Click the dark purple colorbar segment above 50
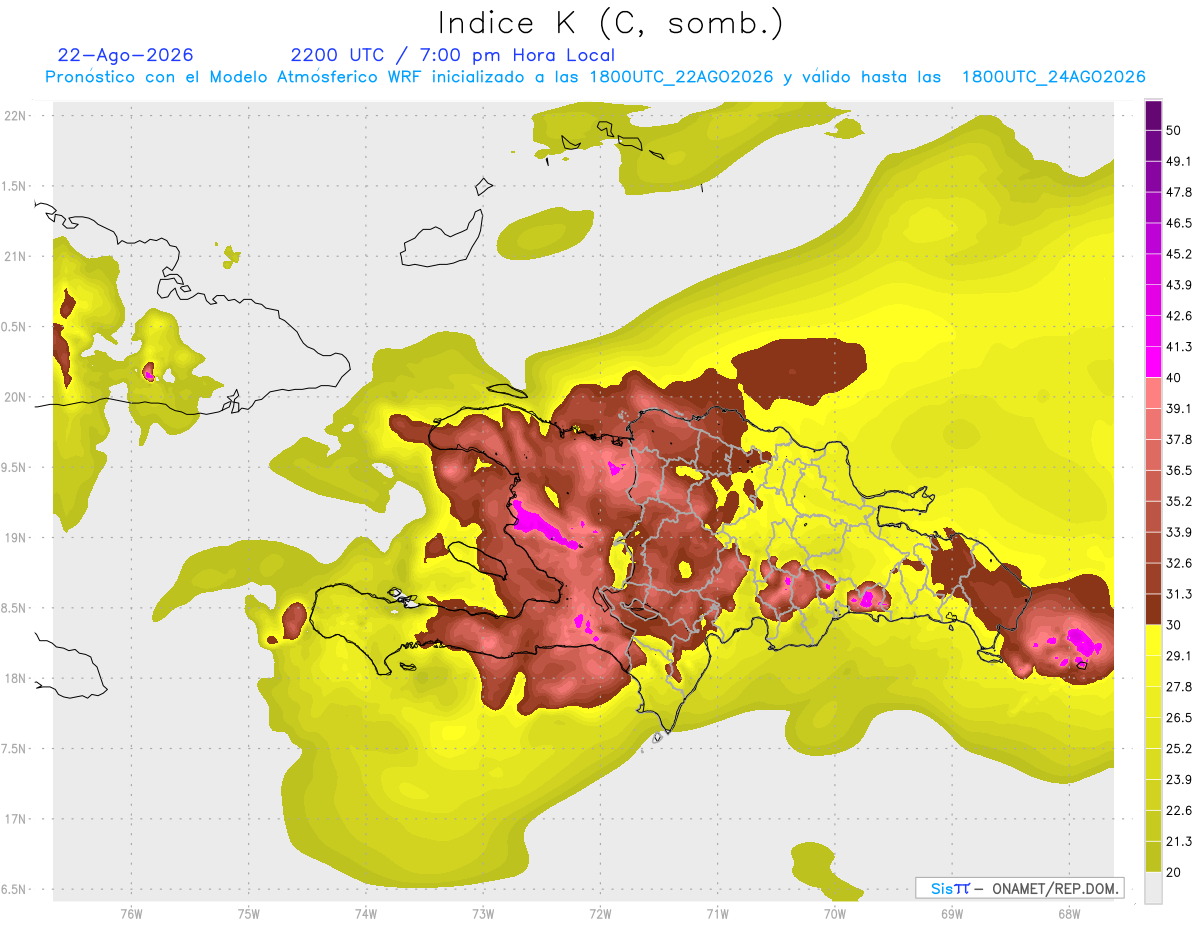Viewport: 1200px width, 927px height. coord(1153,116)
